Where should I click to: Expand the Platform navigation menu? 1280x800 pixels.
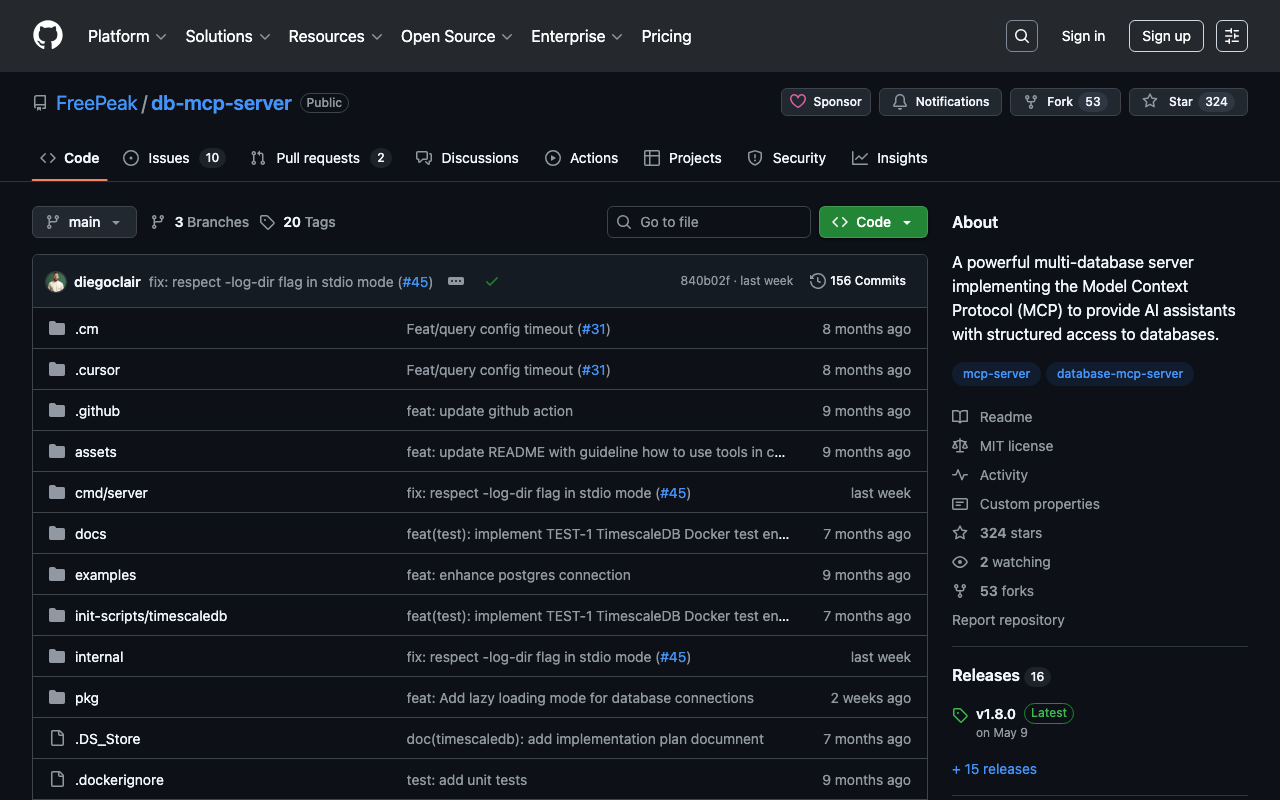[x=126, y=36]
